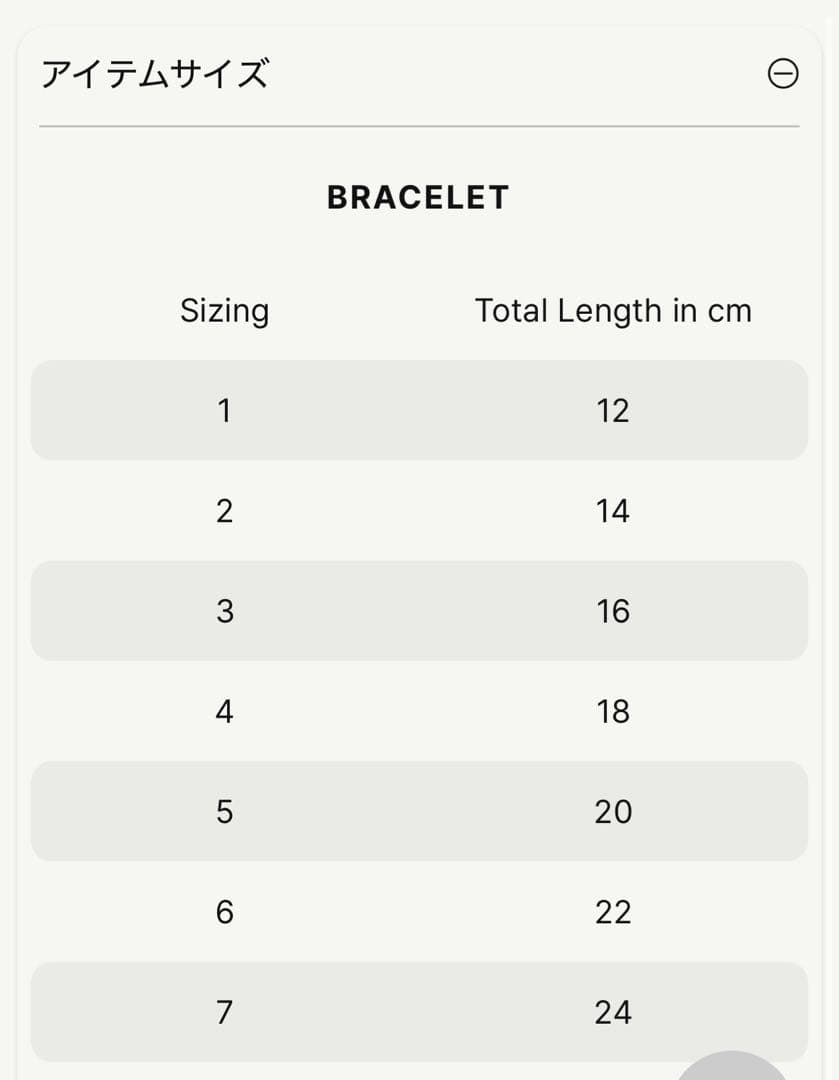The height and width of the screenshot is (1080, 839).
Task: Tap the 18 cm length cell
Action: [x=613, y=711]
